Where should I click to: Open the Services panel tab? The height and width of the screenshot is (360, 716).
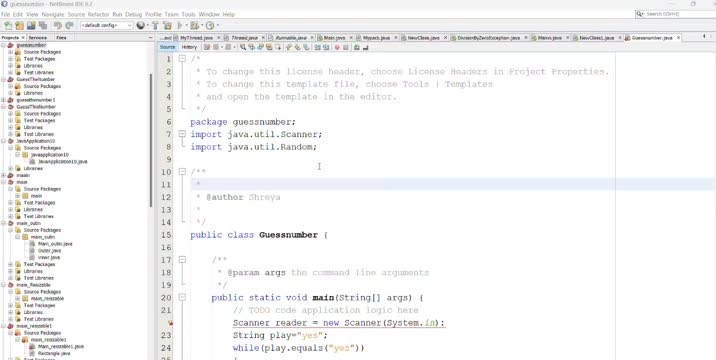(x=37, y=37)
